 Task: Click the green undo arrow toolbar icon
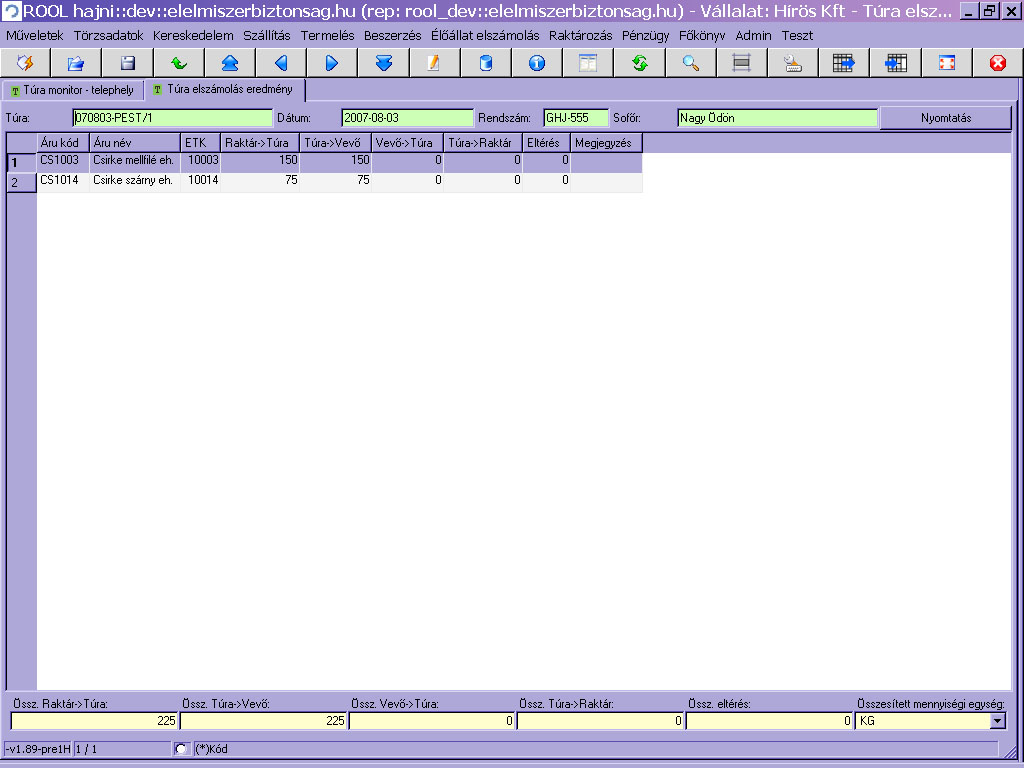(179, 63)
